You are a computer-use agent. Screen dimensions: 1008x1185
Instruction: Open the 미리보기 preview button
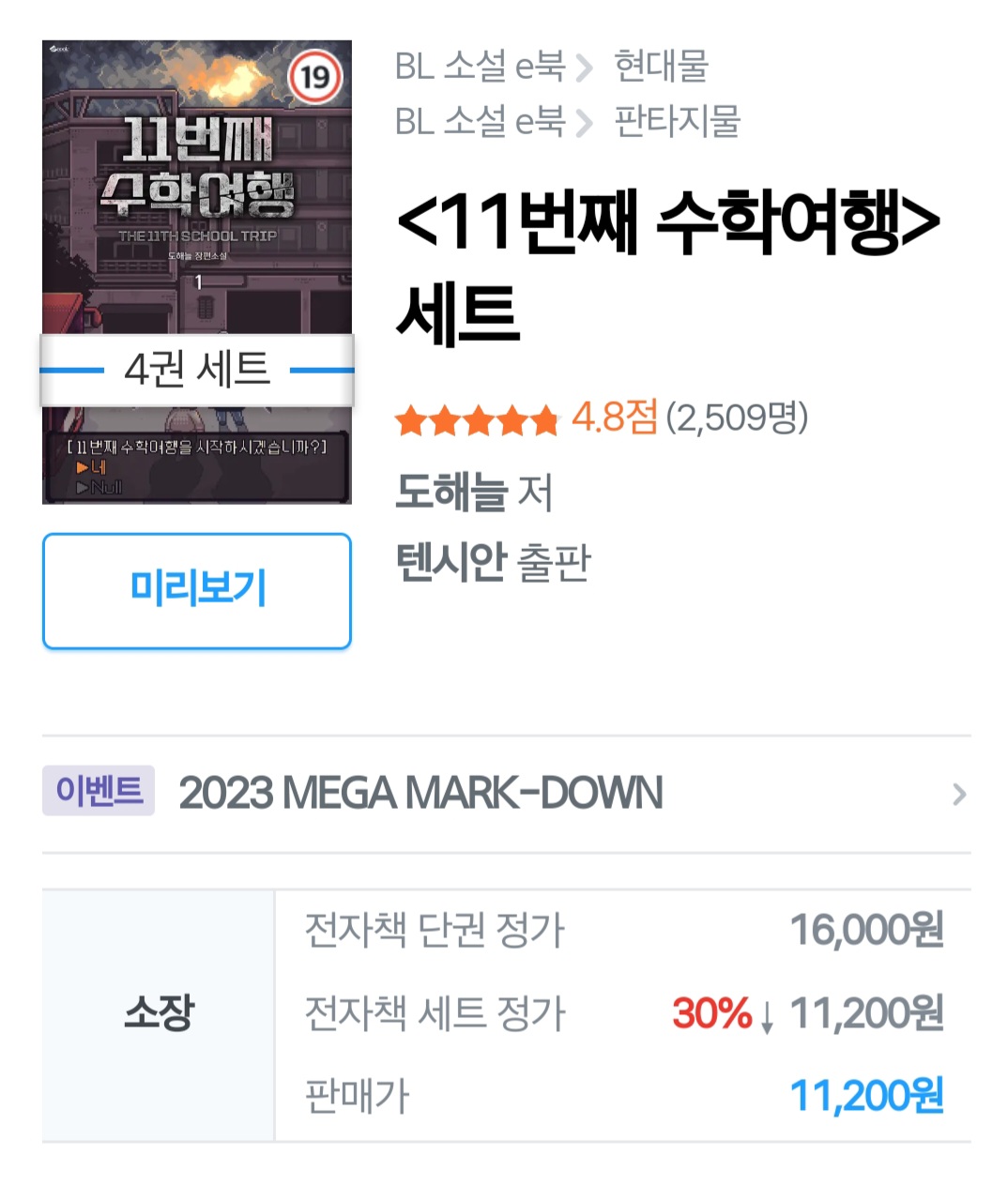197,590
